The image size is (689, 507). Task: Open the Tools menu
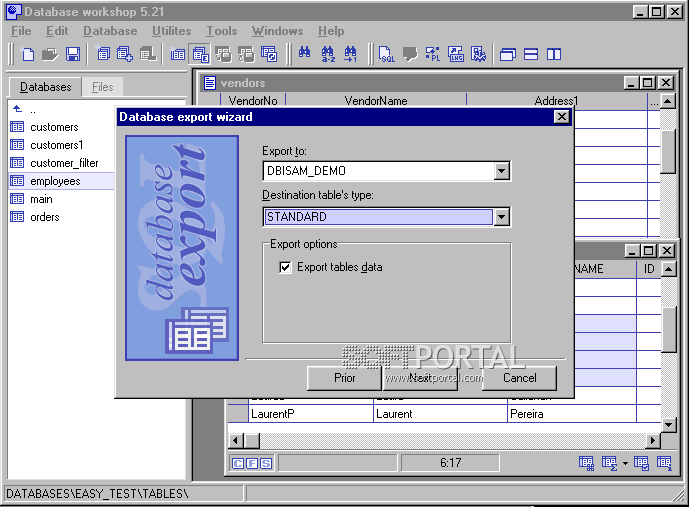click(222, 31)
